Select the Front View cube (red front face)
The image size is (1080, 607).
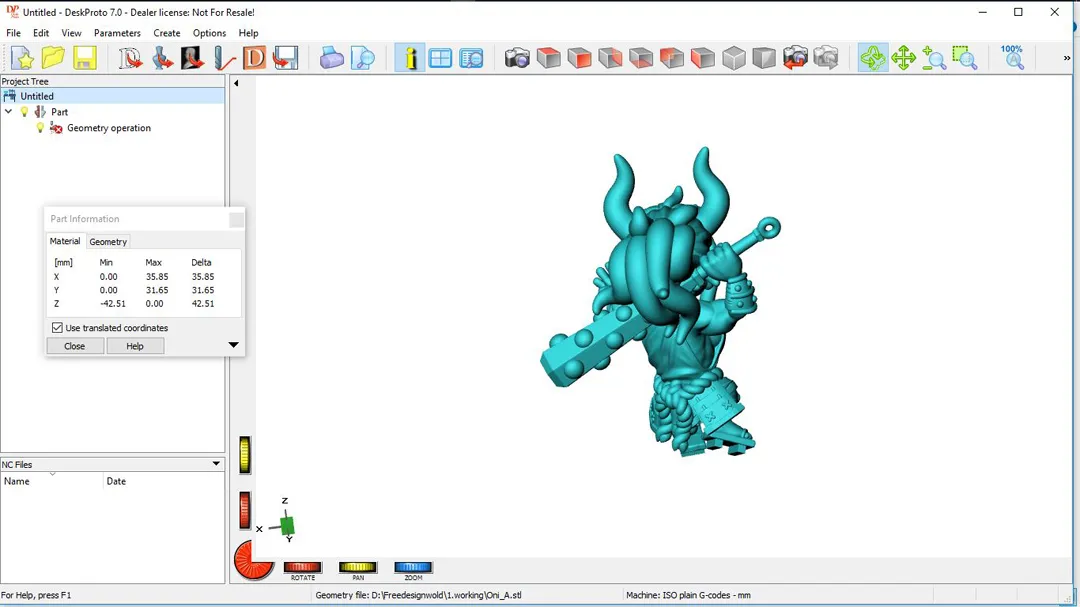(579, 58)
